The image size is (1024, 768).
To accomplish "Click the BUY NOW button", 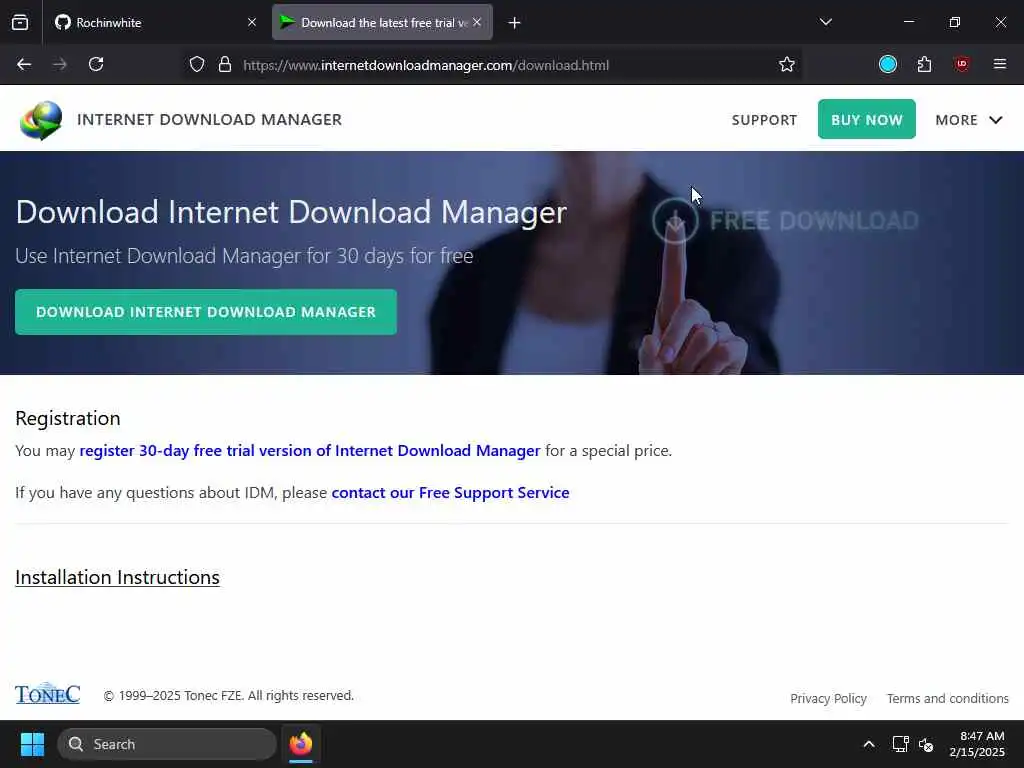I will point(867,120).
